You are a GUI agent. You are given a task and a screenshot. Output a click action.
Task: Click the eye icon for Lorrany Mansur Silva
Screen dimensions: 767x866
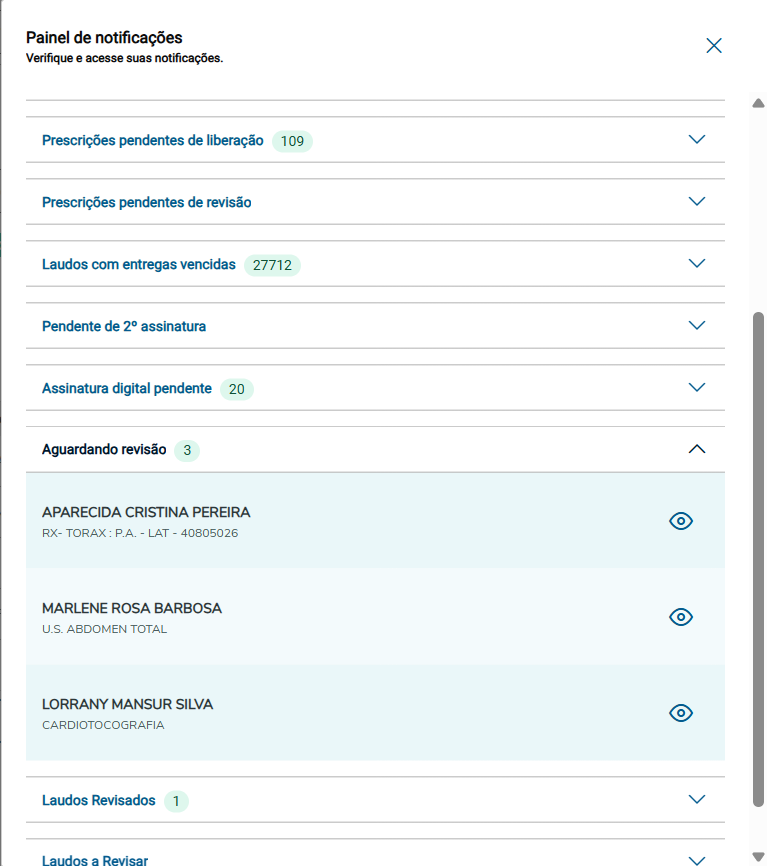coord(681,713)
